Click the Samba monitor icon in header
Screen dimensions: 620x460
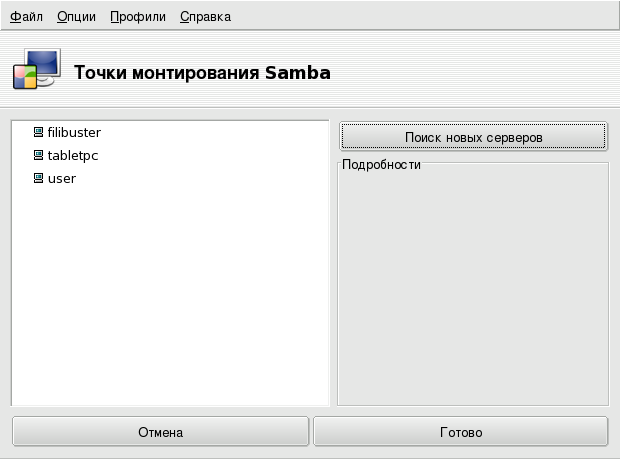coord(37,69)
